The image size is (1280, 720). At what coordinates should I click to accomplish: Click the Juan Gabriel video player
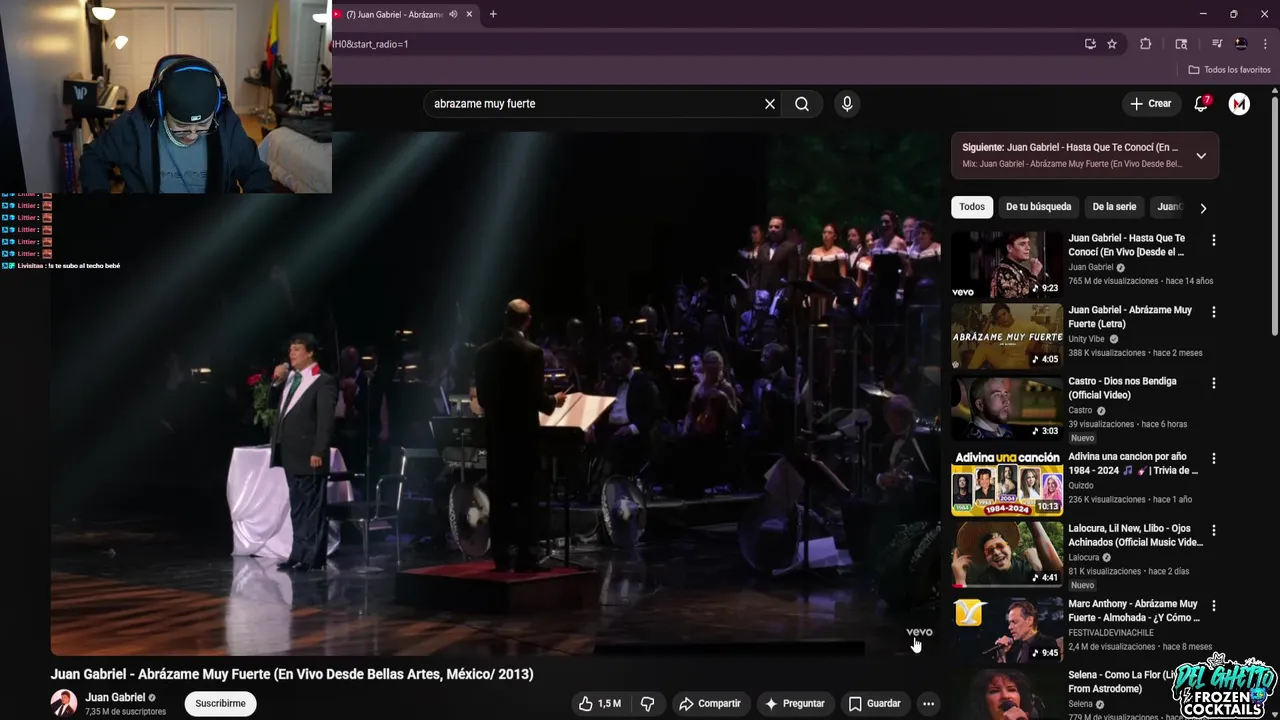coord(495,395)
